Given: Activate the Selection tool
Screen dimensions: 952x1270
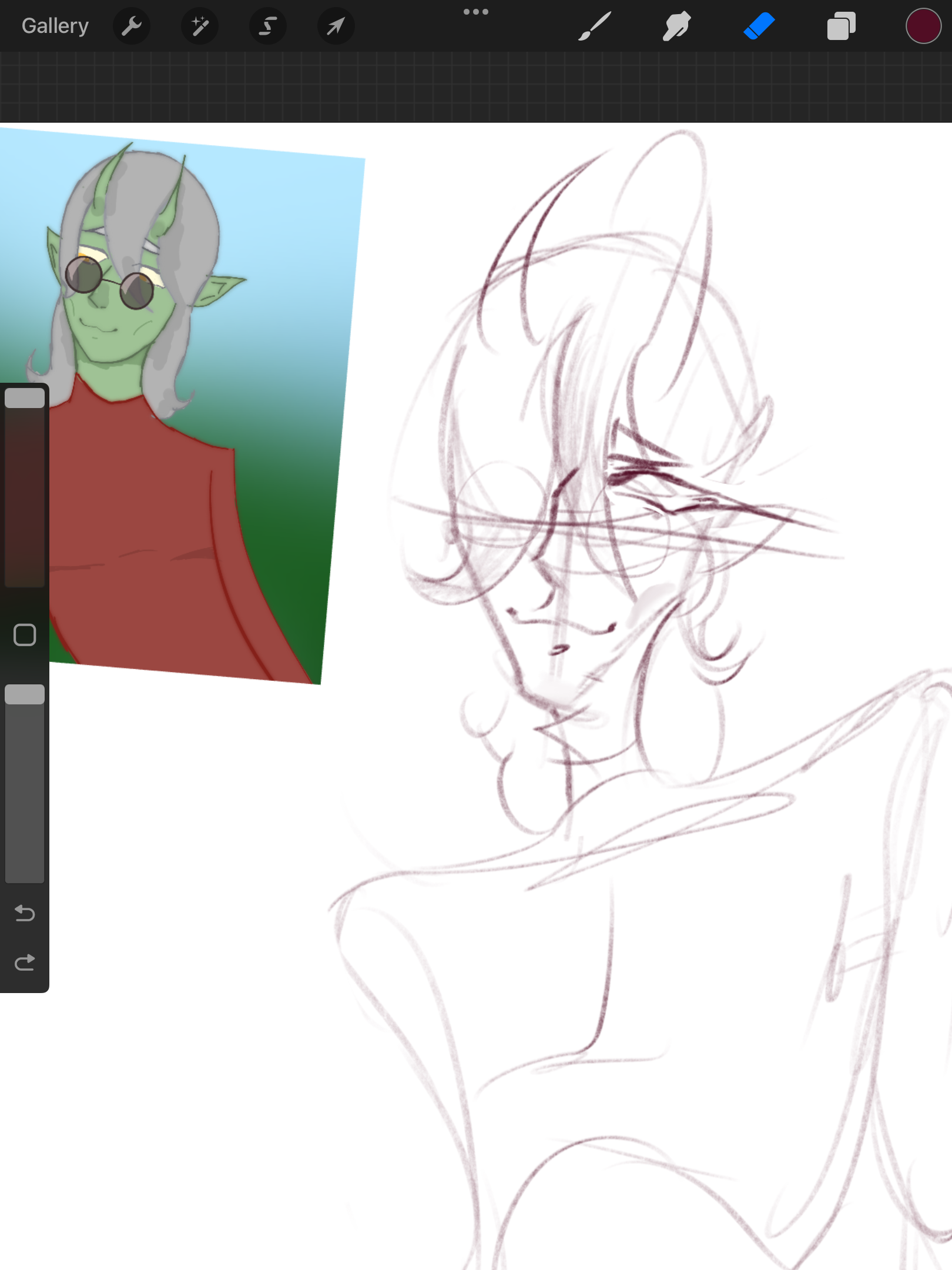Looking at the screenshot, I should (268, 26).
